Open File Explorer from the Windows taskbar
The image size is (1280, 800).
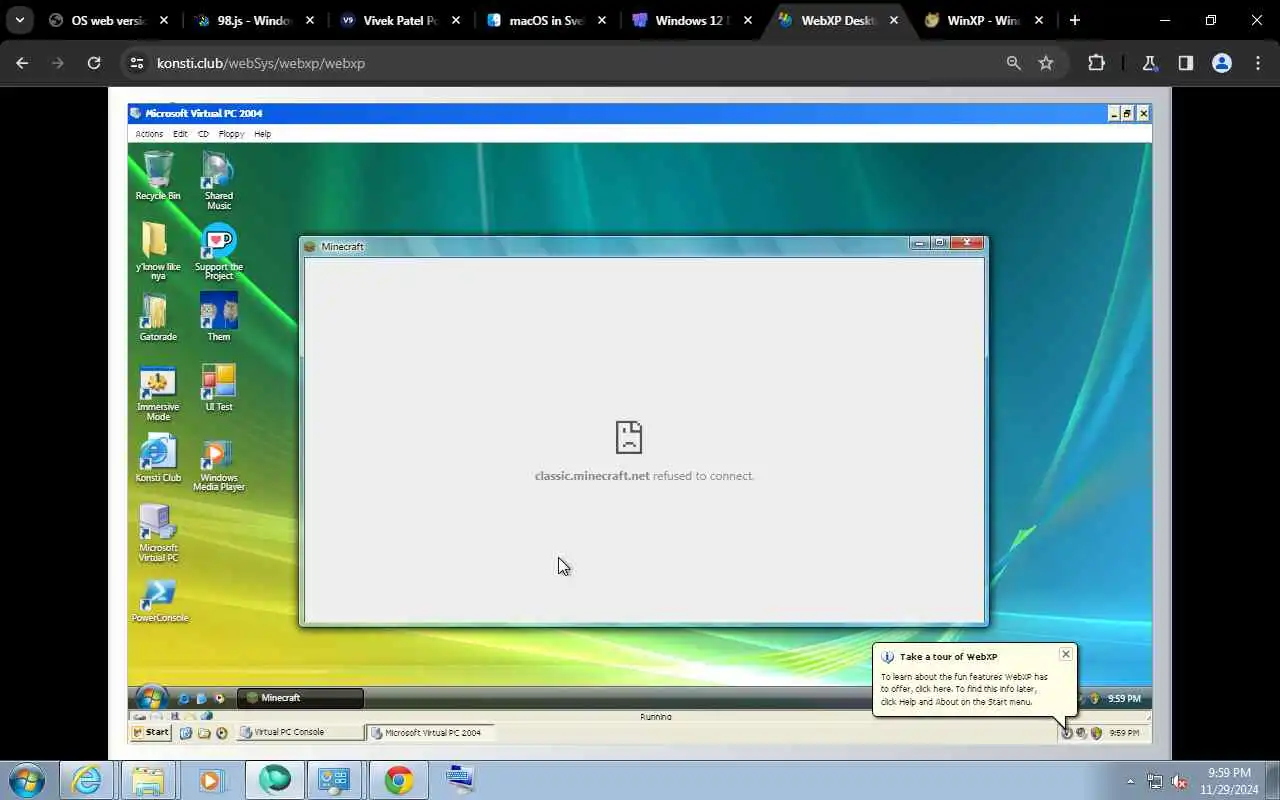(x=148, y=780)
